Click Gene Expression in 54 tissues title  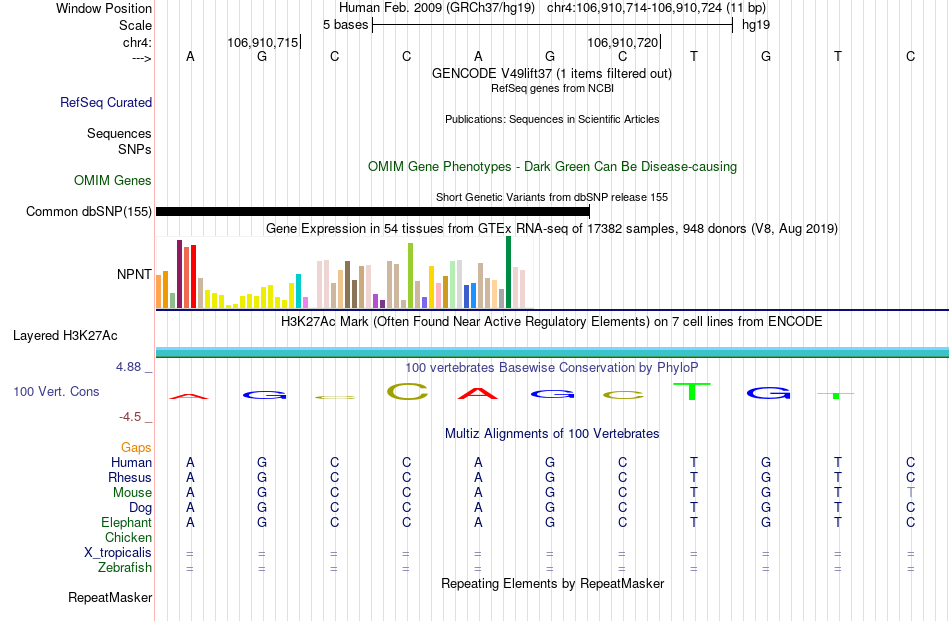click(552, 228)
